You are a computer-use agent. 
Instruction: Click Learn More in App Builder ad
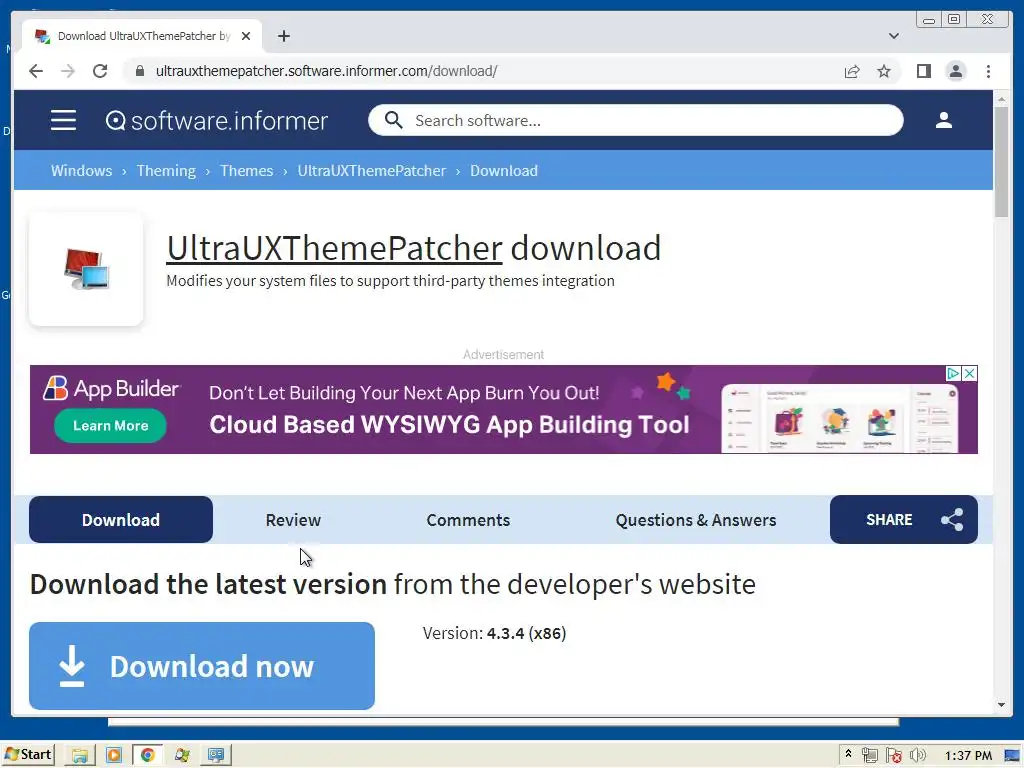pyautogui.click(x=110, y=426)
